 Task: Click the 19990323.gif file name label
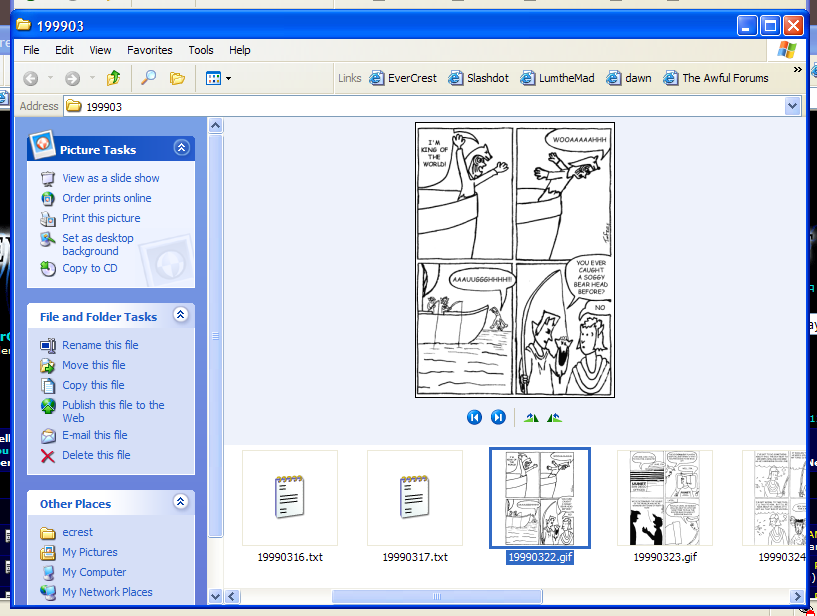pyautogui.click(x=665, y=557)
